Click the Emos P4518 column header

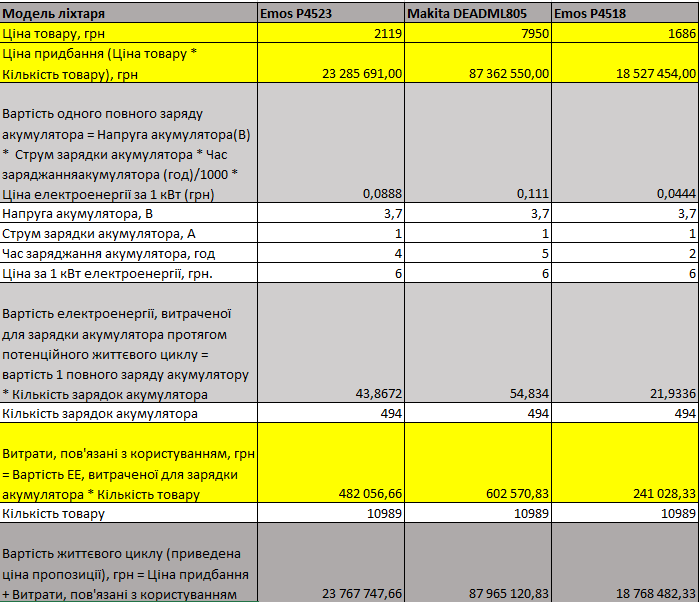pyautogui.click(x=625, y=13)
